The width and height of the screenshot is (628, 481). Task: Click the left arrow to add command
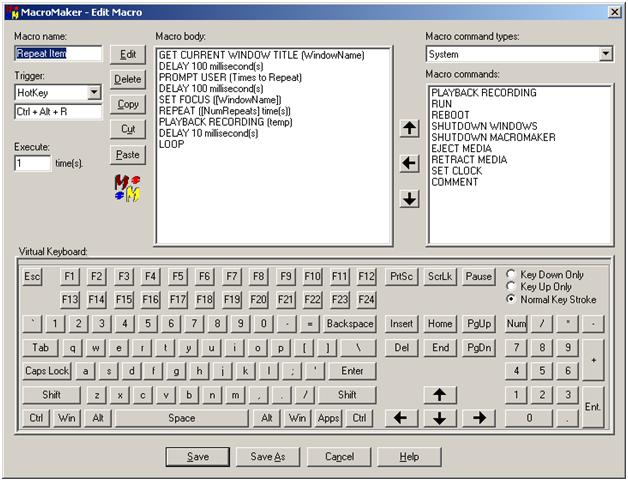pyautogui.click(x=409, y=163)
